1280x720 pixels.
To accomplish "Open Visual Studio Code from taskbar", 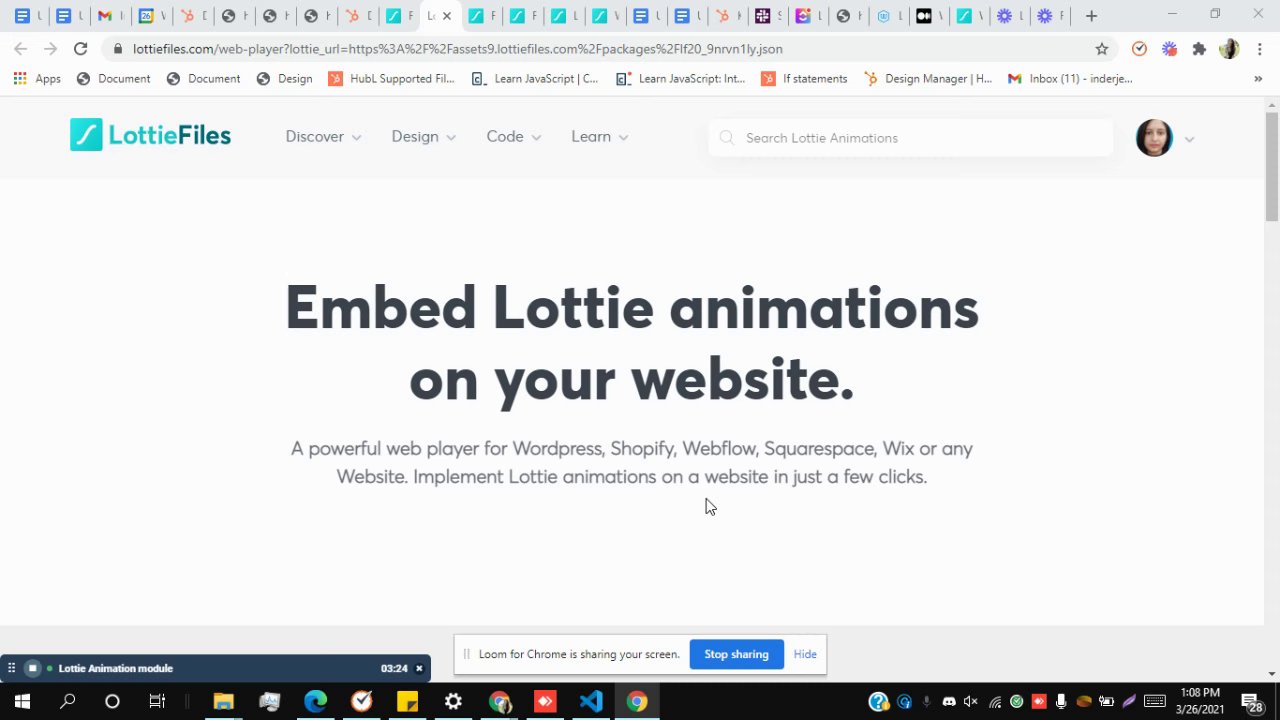I will click(x=591, y=701).
